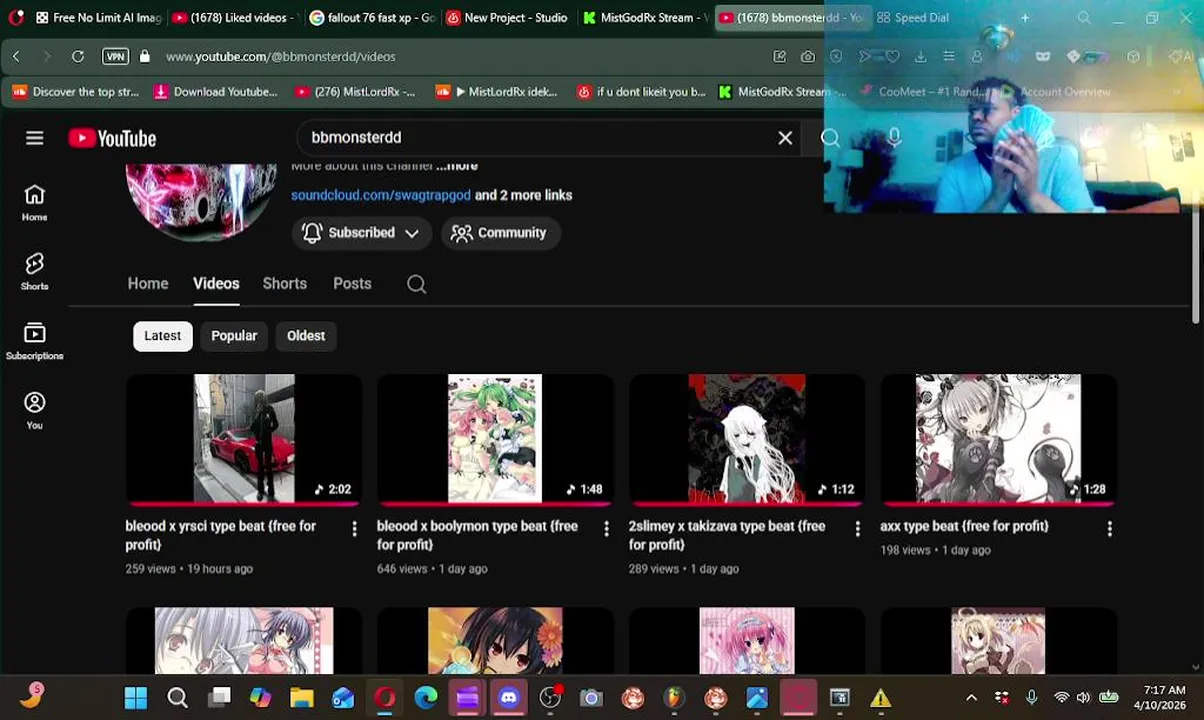Open 'Discover the top str...' bookmark
Image resolution: width=1204 pixels, height=720 pixels.
coord(76,92)
